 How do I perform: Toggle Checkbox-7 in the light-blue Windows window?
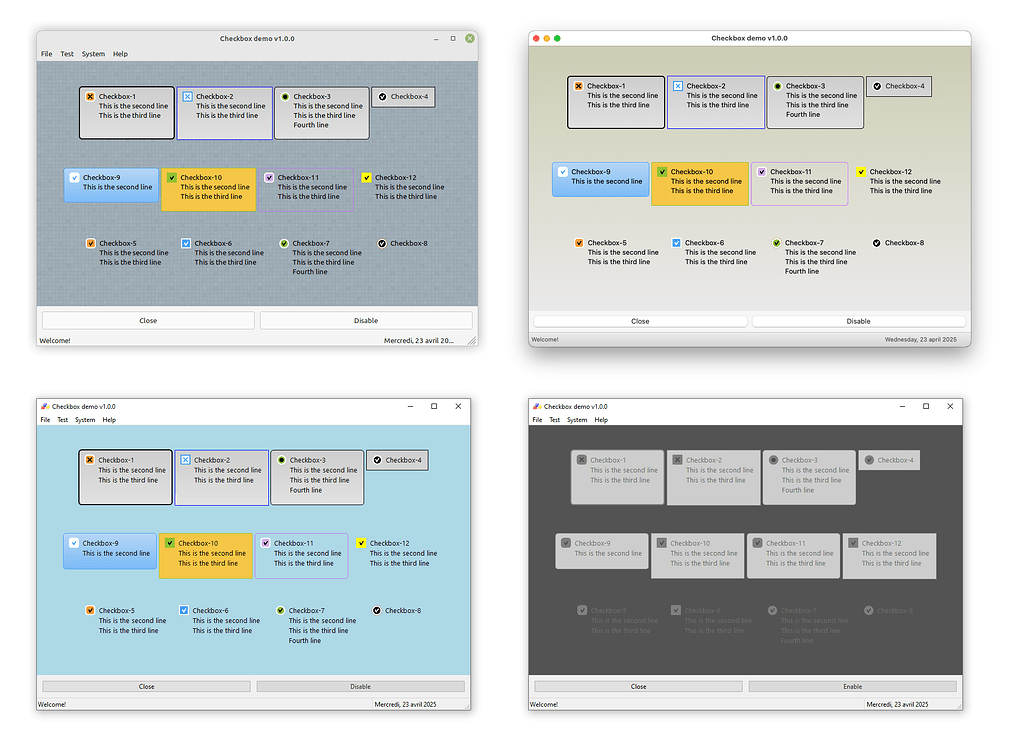tap(281, 610)
